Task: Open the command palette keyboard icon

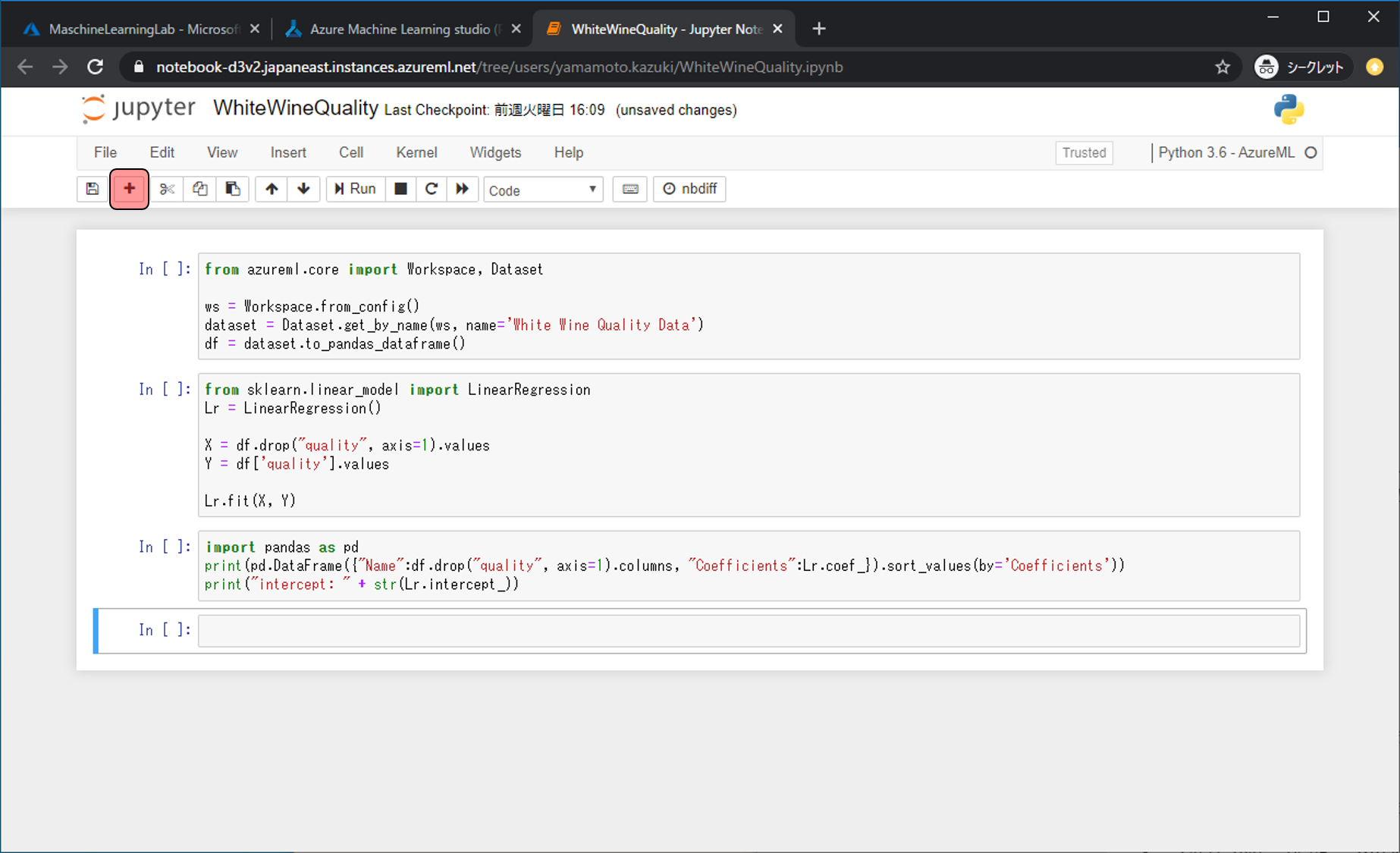Action: (629, 189)
